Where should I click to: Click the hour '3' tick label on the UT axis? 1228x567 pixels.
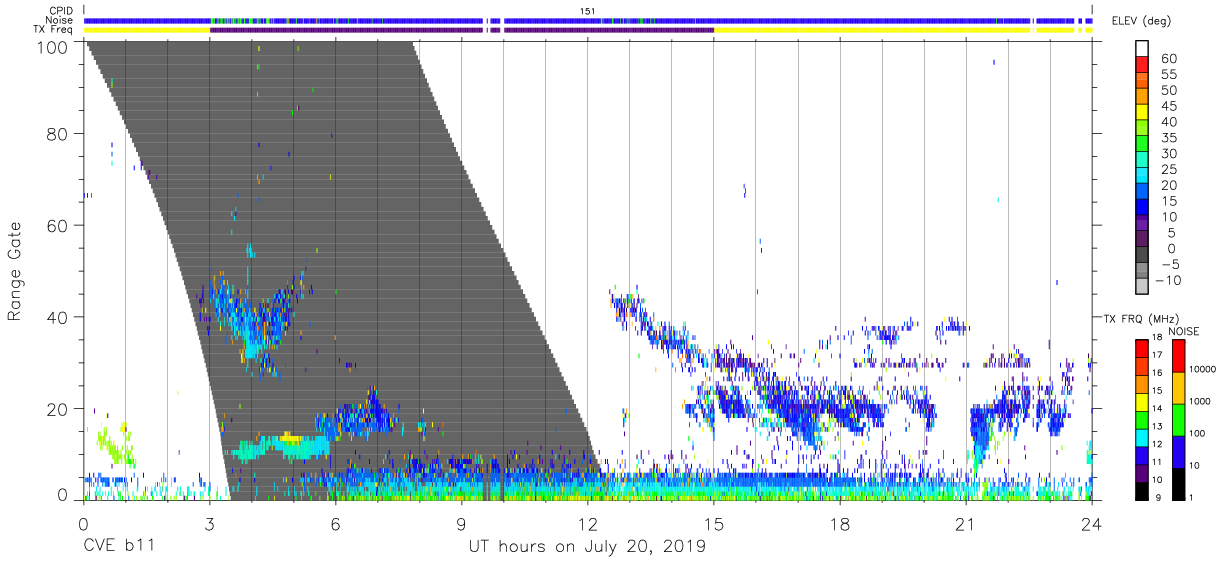tap(209, 524)
